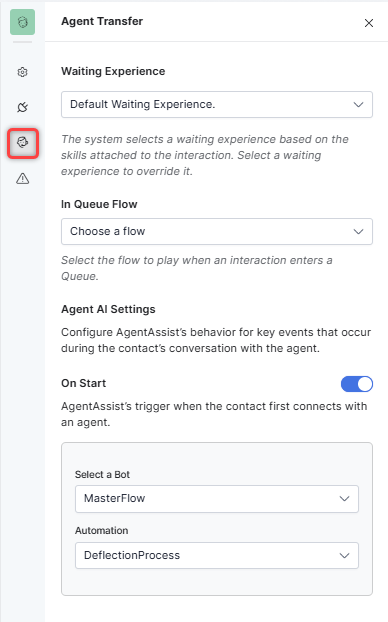Open the warning triangle sidebar icon
Screen dimensions: 388x622
pyautogui.click(x=23, y=179)
